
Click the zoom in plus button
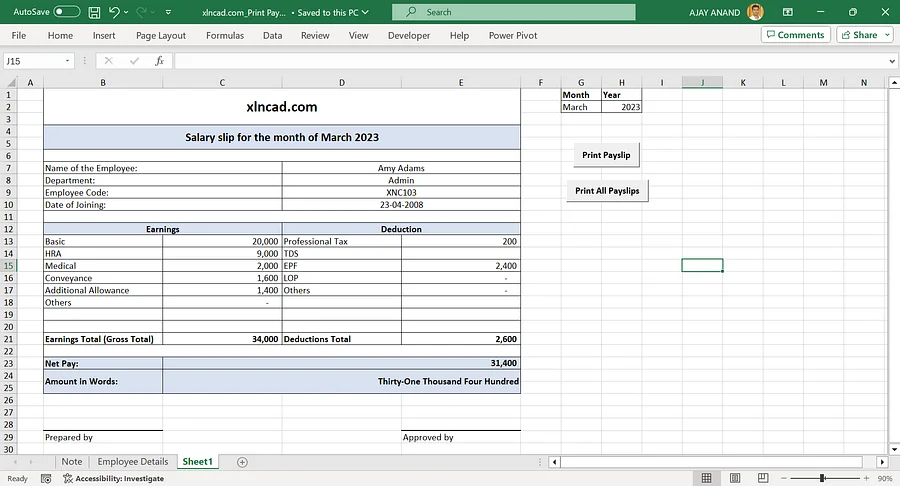click(x=866, y=478)
